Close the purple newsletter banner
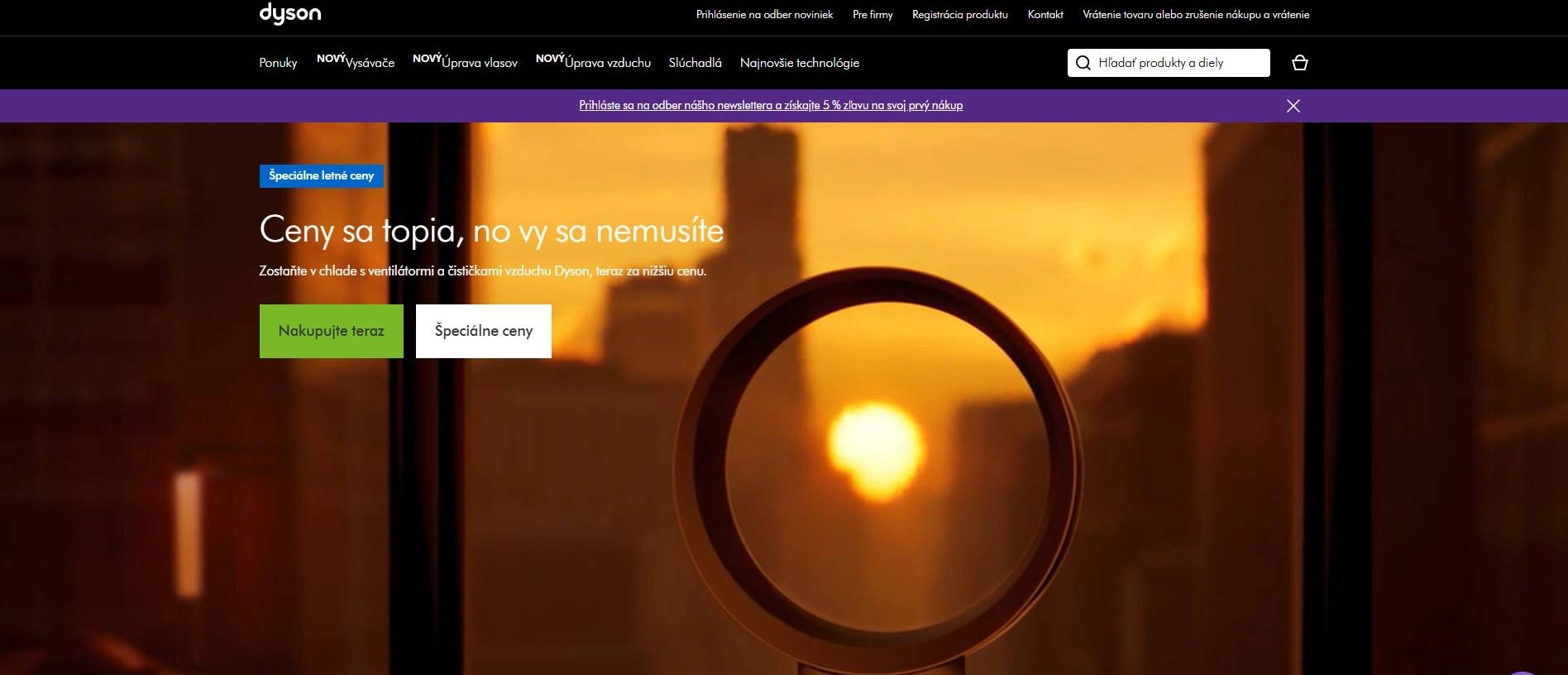This screenshot has width=1568, height=675. pyautogui.click(x=1293, y=106)
